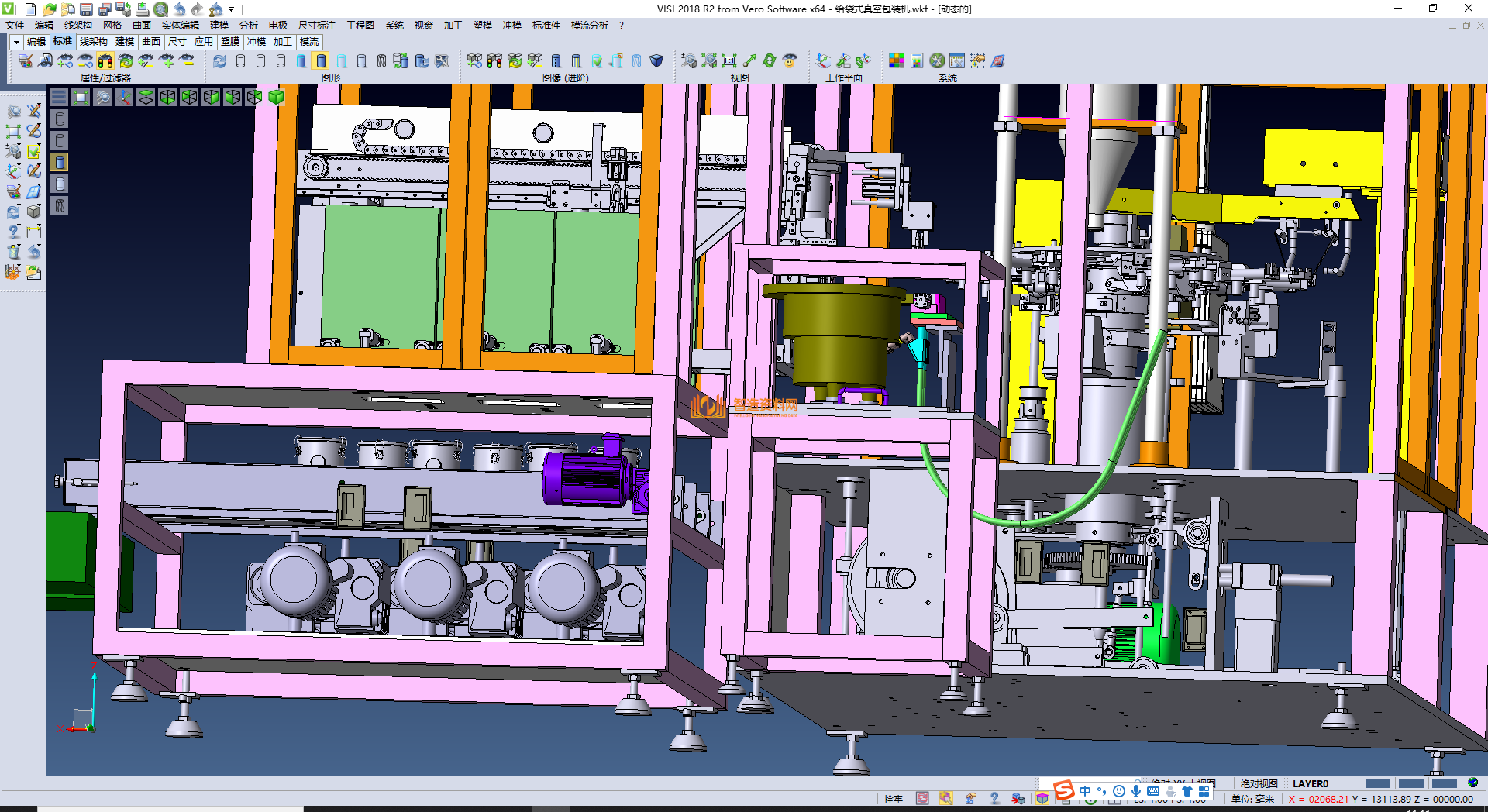This screenshot has width=1488, height=812.
Task: Expand the quick access toolbar dropdown arrow
Action: coord(231,9)
